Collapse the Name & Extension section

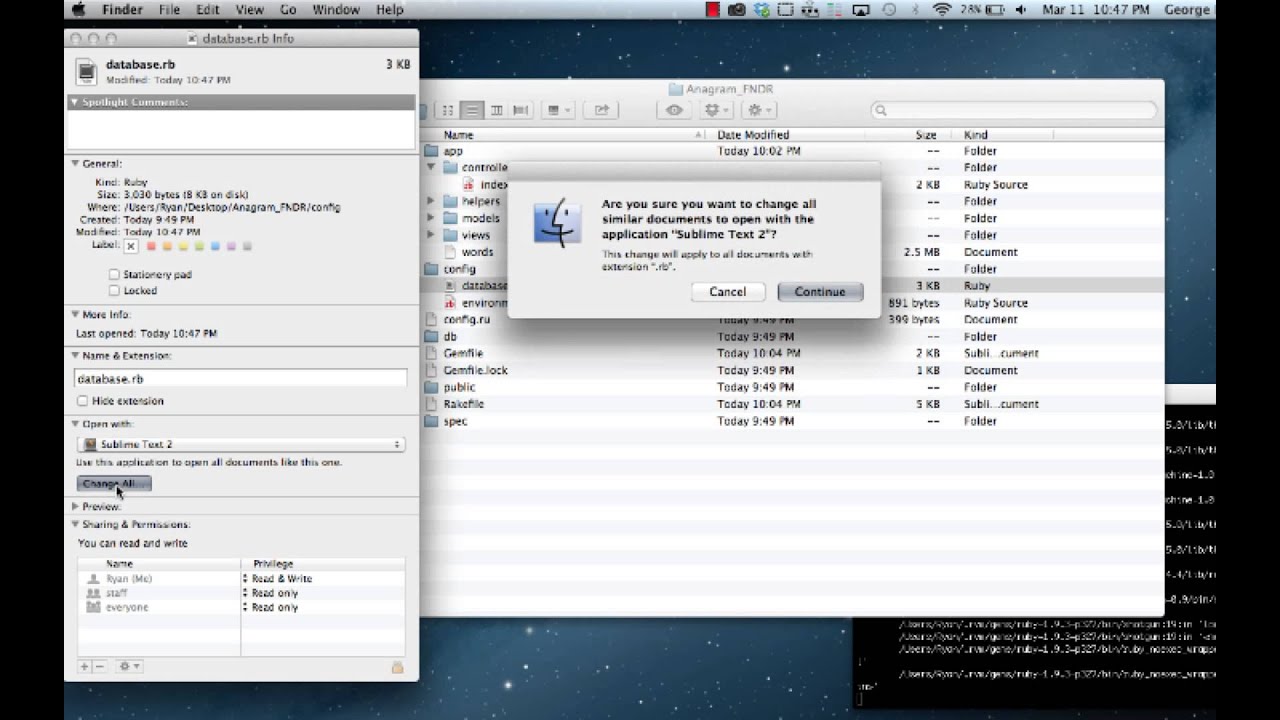pos(75,355)
